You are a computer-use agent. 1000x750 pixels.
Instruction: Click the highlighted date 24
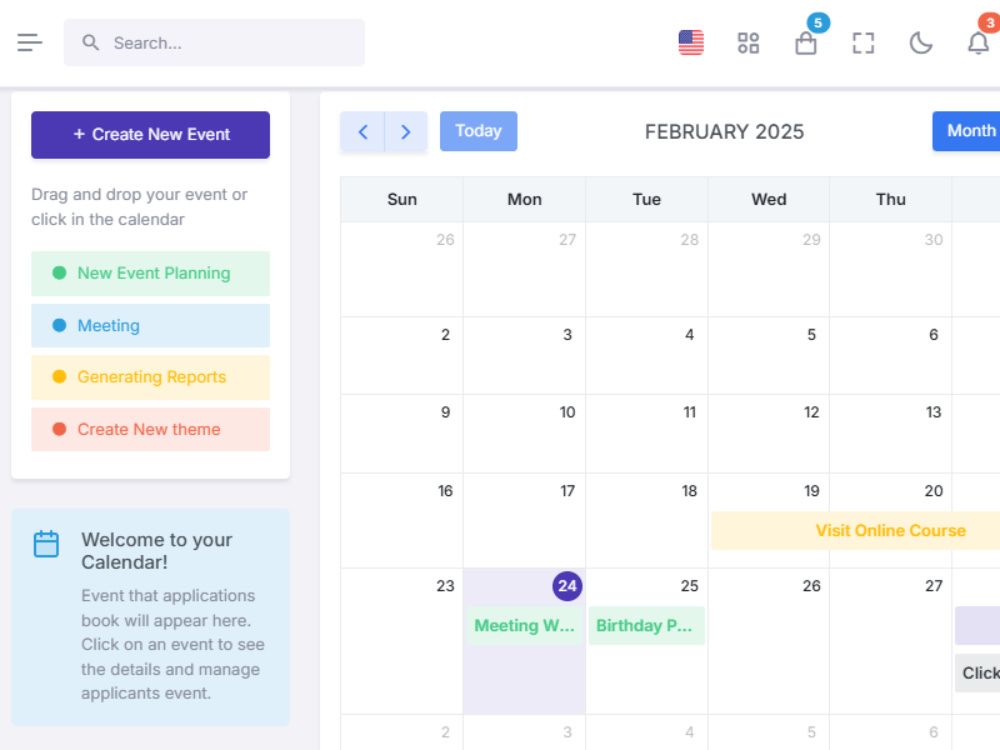[567, 585]
